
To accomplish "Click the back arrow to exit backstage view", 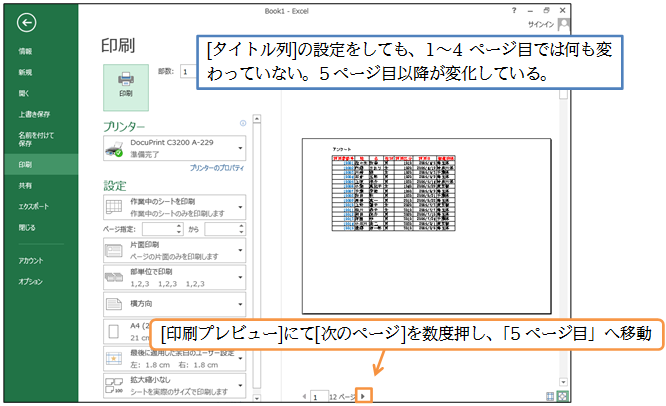I will point(26,21).
